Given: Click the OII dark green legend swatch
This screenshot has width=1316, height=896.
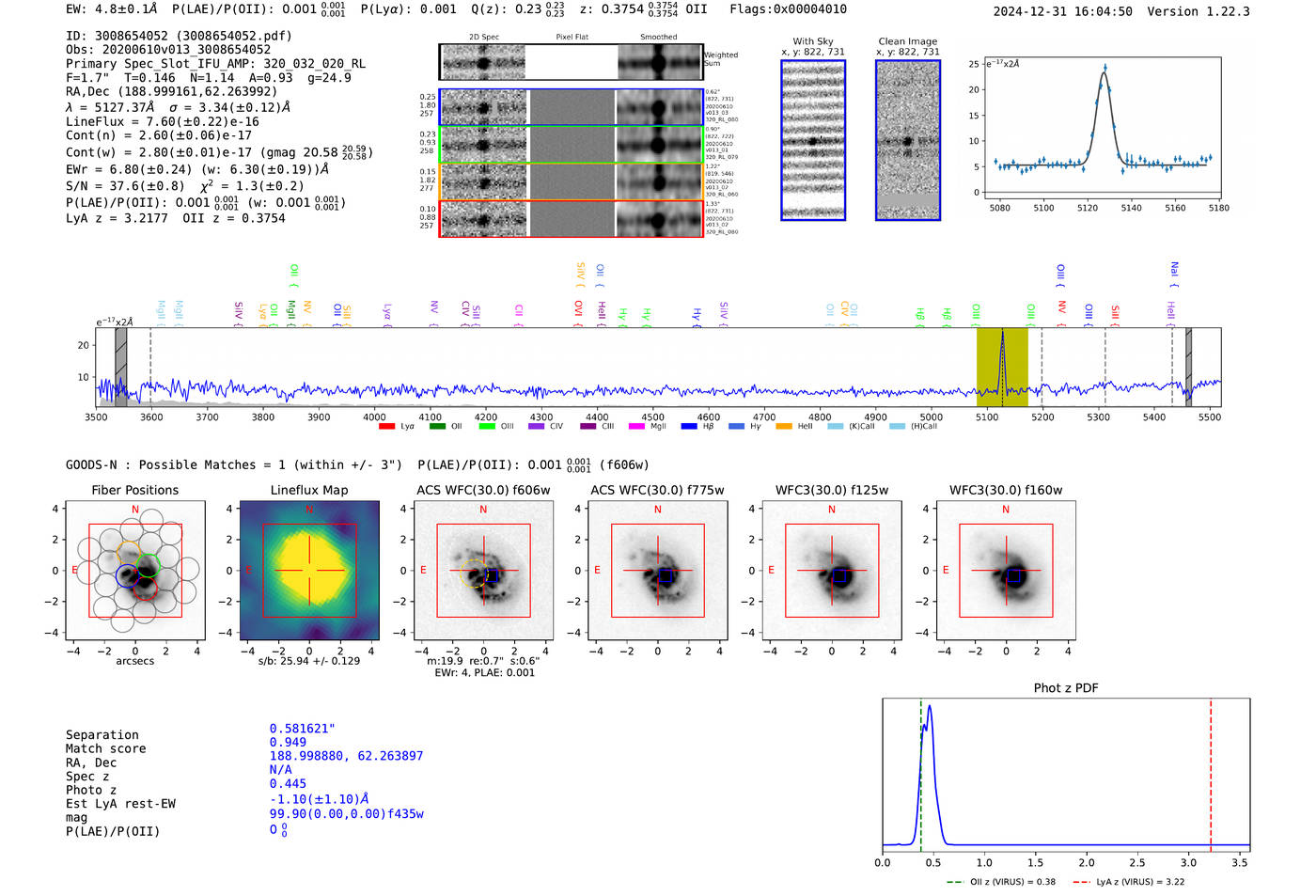Looking at the screenshot, I should click(x=437, y=427).
